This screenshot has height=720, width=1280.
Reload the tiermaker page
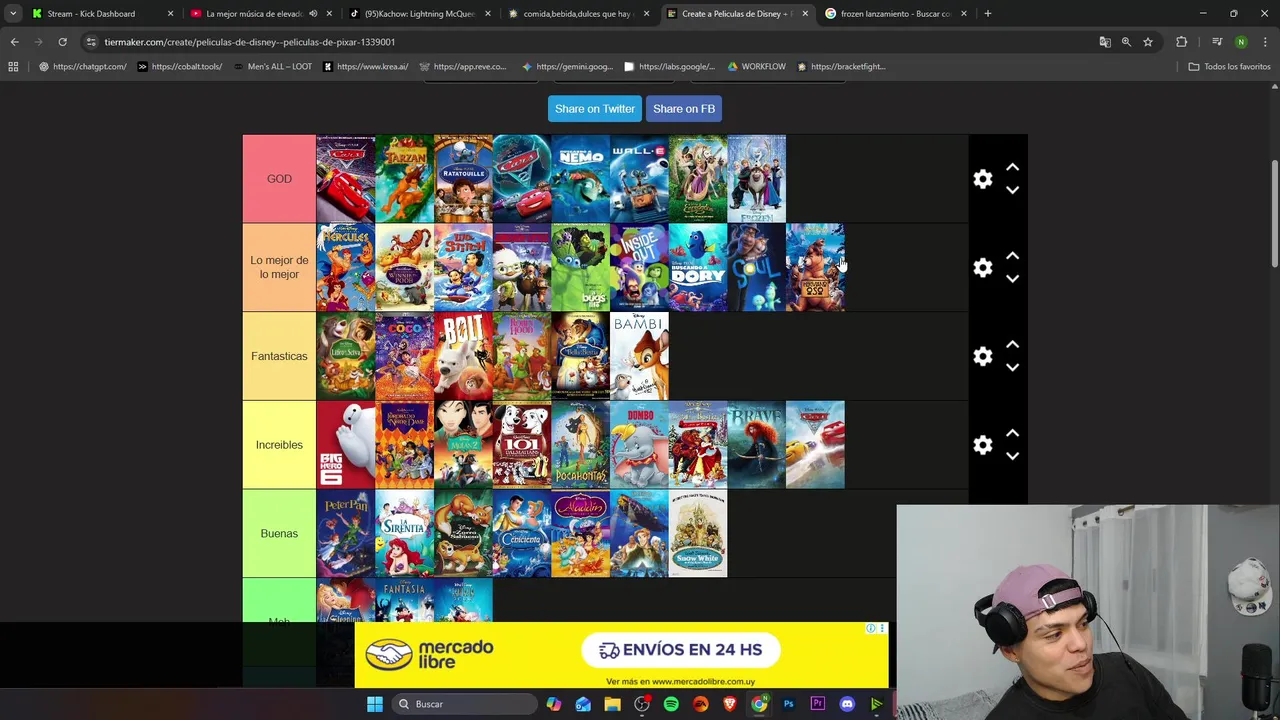point(62,42)
